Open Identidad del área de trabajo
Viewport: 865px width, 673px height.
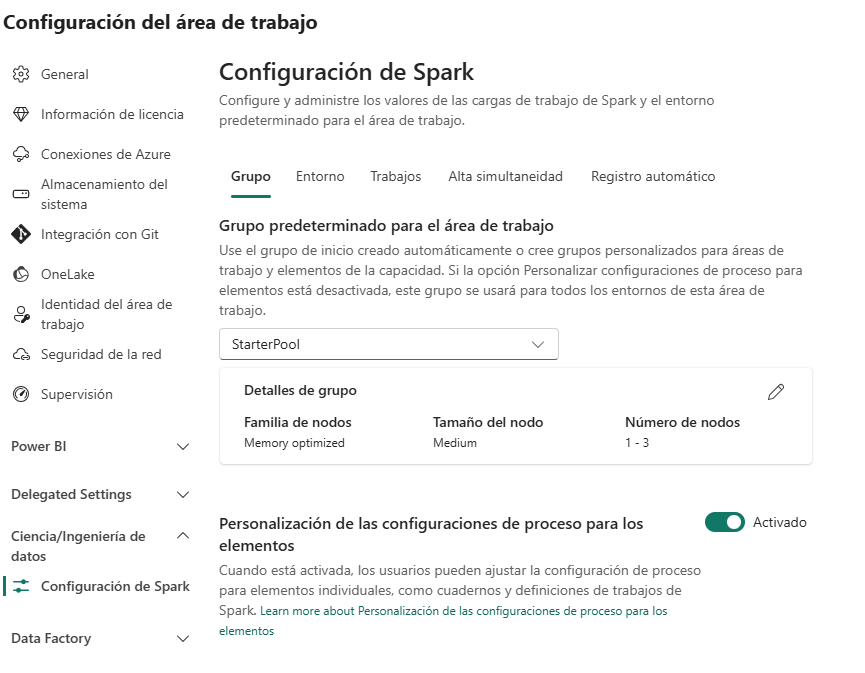pyautogui.click(x=21, y=313)
